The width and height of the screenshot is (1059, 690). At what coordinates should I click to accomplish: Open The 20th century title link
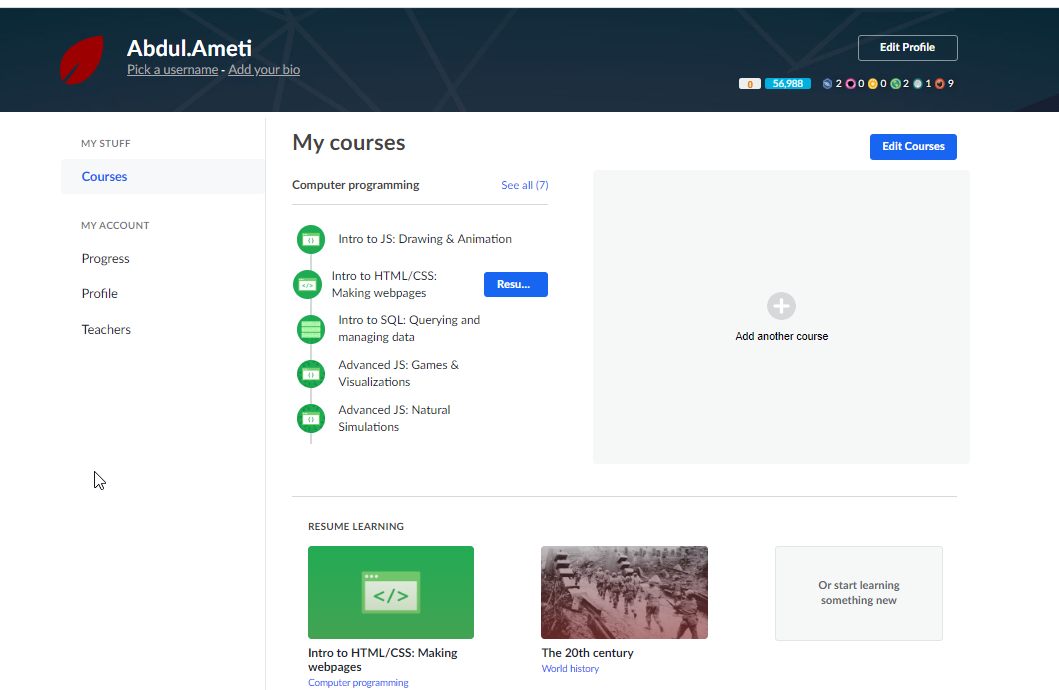(588, 653)
